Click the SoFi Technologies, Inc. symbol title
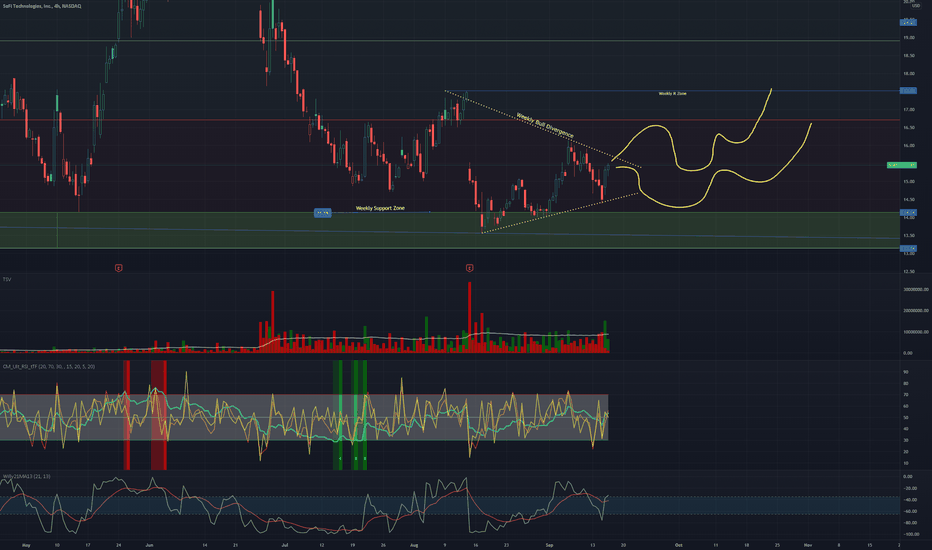 pyautogui.click(x=42, y=6)
